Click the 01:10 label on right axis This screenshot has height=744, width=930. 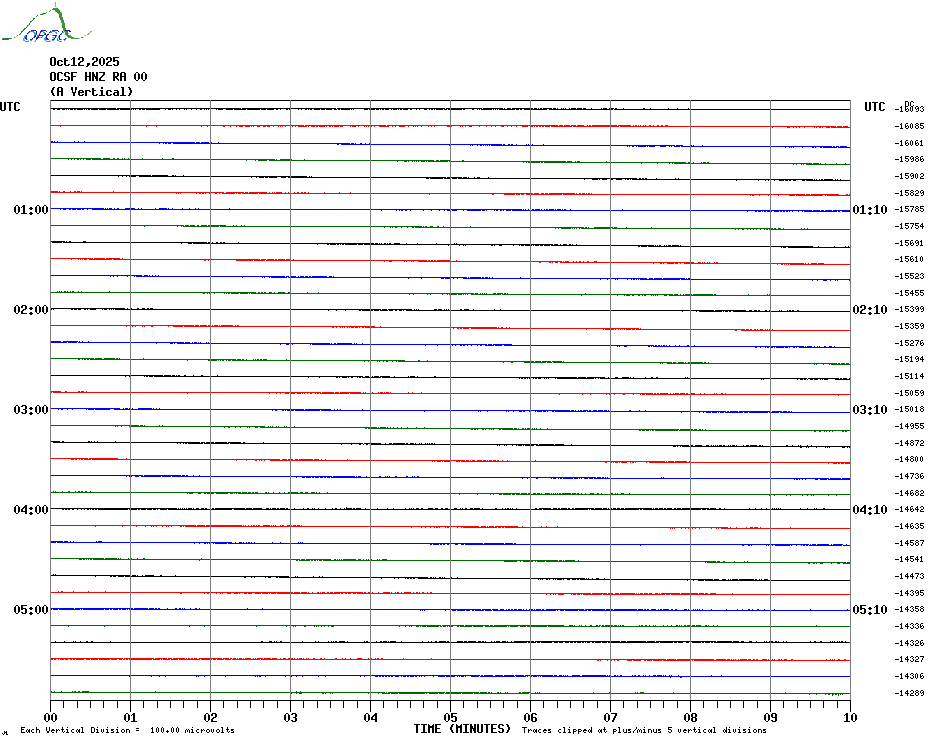point(869,210)
